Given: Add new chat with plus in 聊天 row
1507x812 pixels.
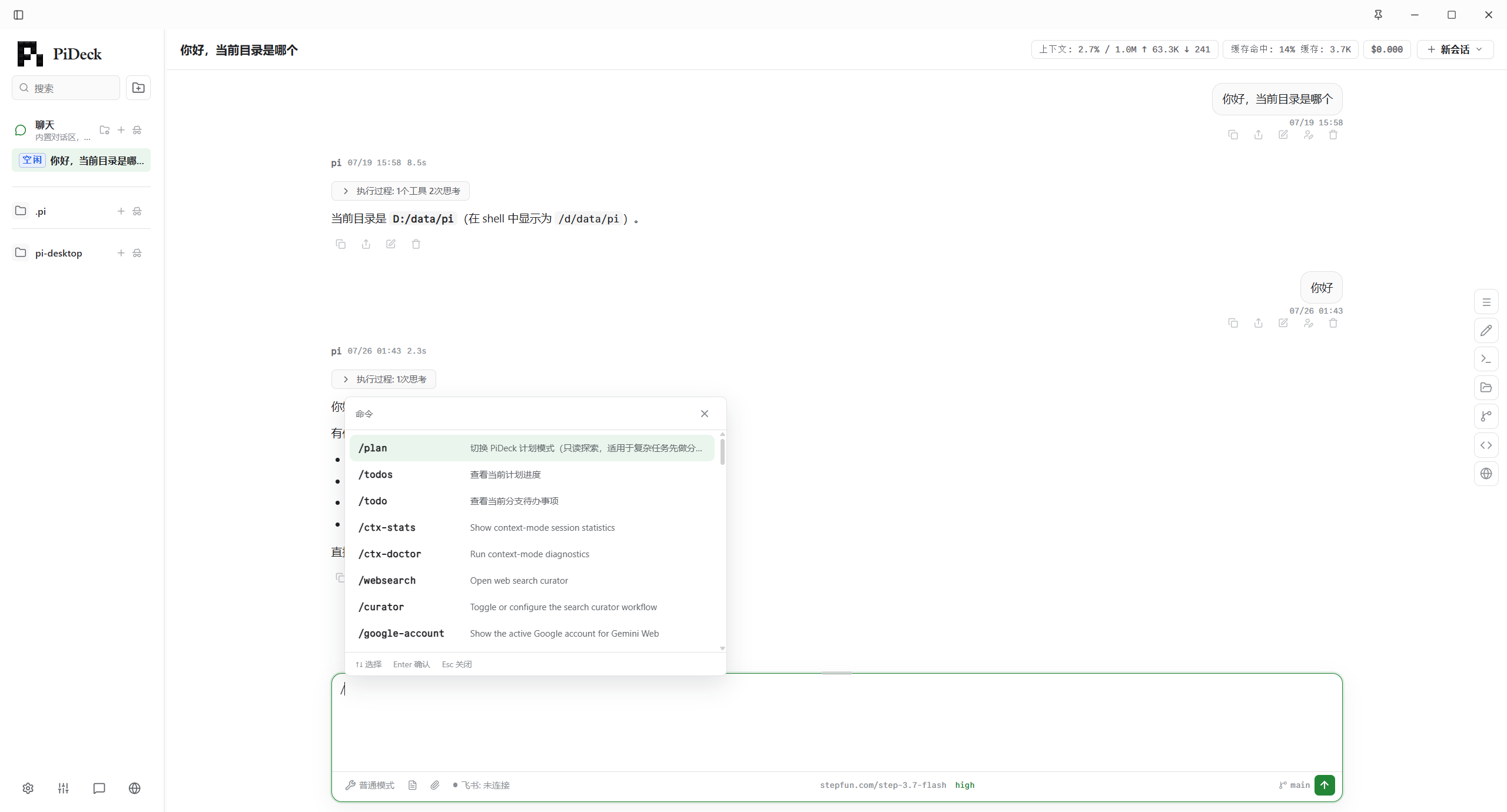Looking at the screenshot, I should [121, 130].
